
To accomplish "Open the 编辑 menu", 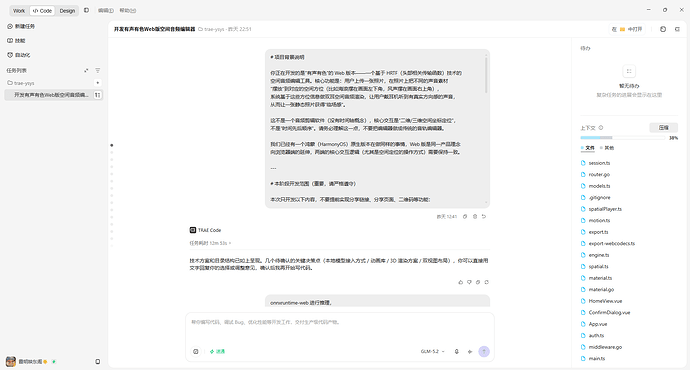I will 106,11.
